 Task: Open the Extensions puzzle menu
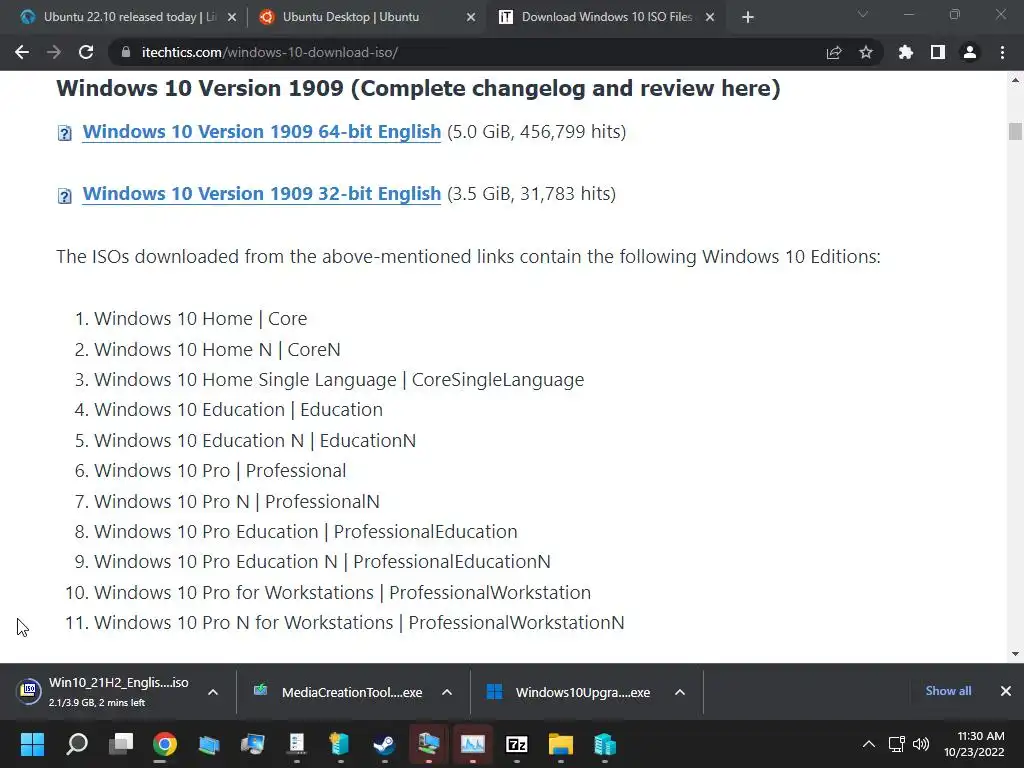click(906, 52)
